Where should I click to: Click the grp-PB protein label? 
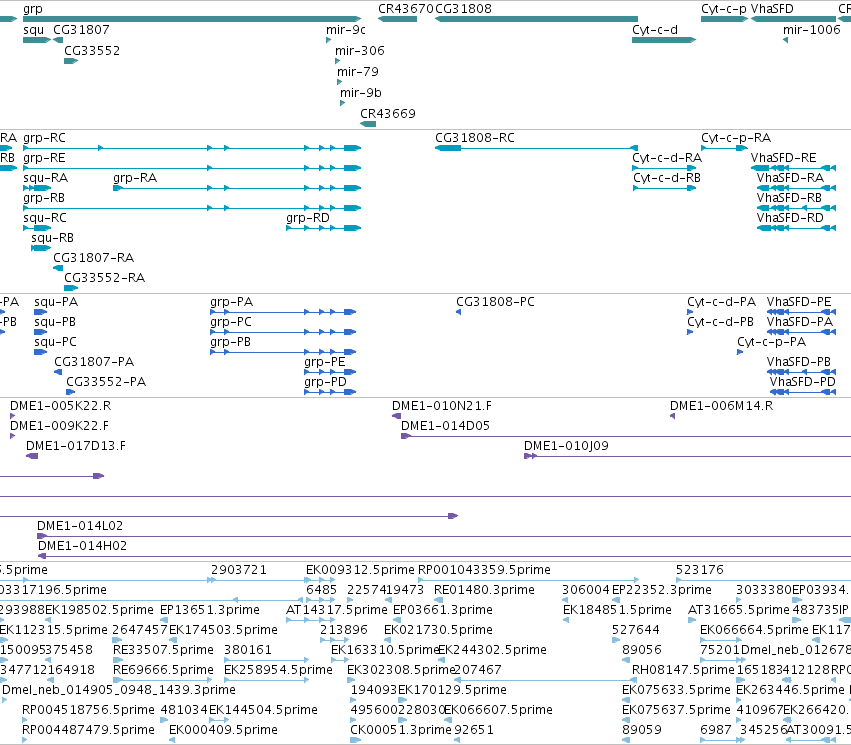(231, 342)
